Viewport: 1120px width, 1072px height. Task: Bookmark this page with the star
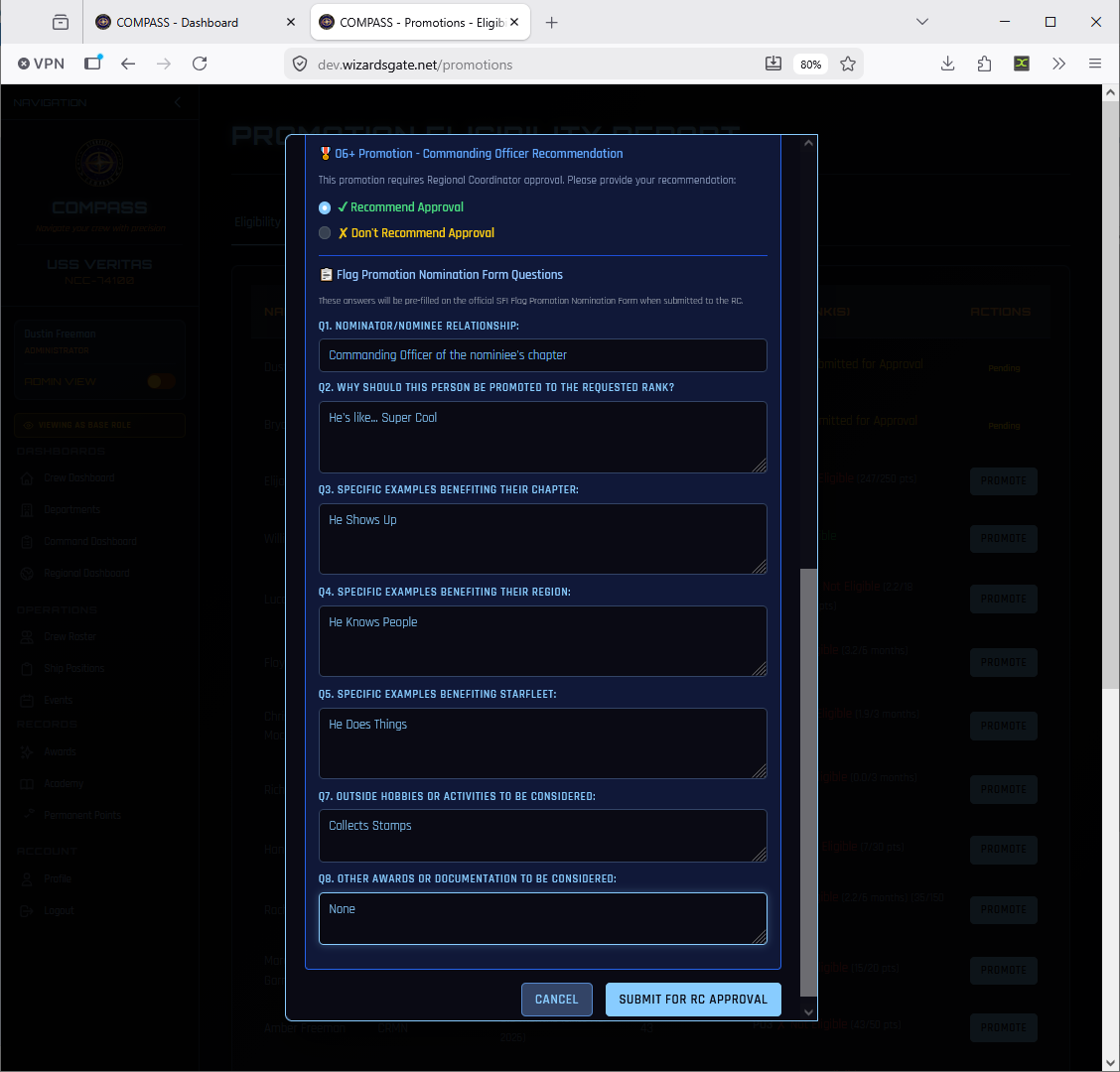tap(848, 64)
